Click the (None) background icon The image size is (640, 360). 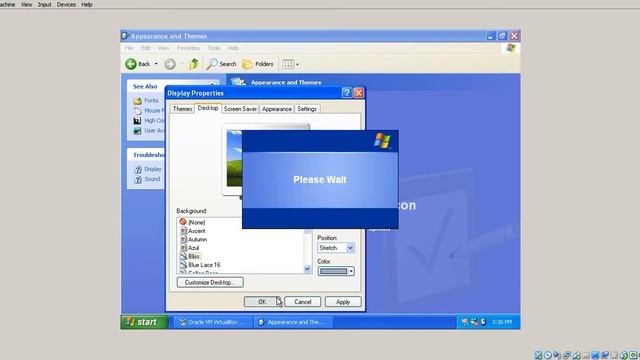point(183,222)
